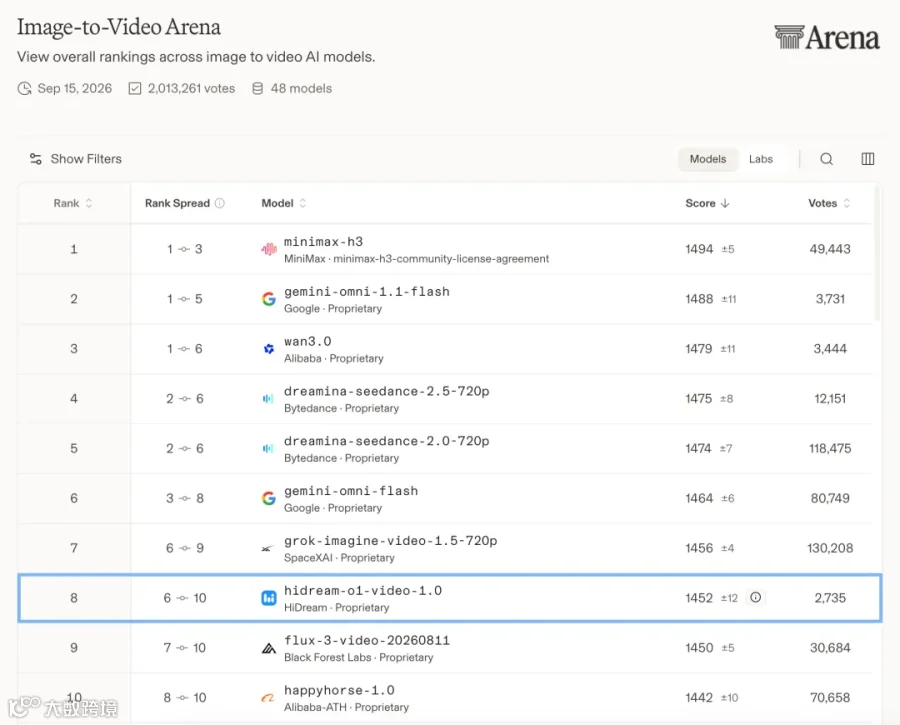Click the info icon on hidream-o1-video-1.0 row
Image resolution: width=900 pixels, height=725 pixels.
coord(755,598)
